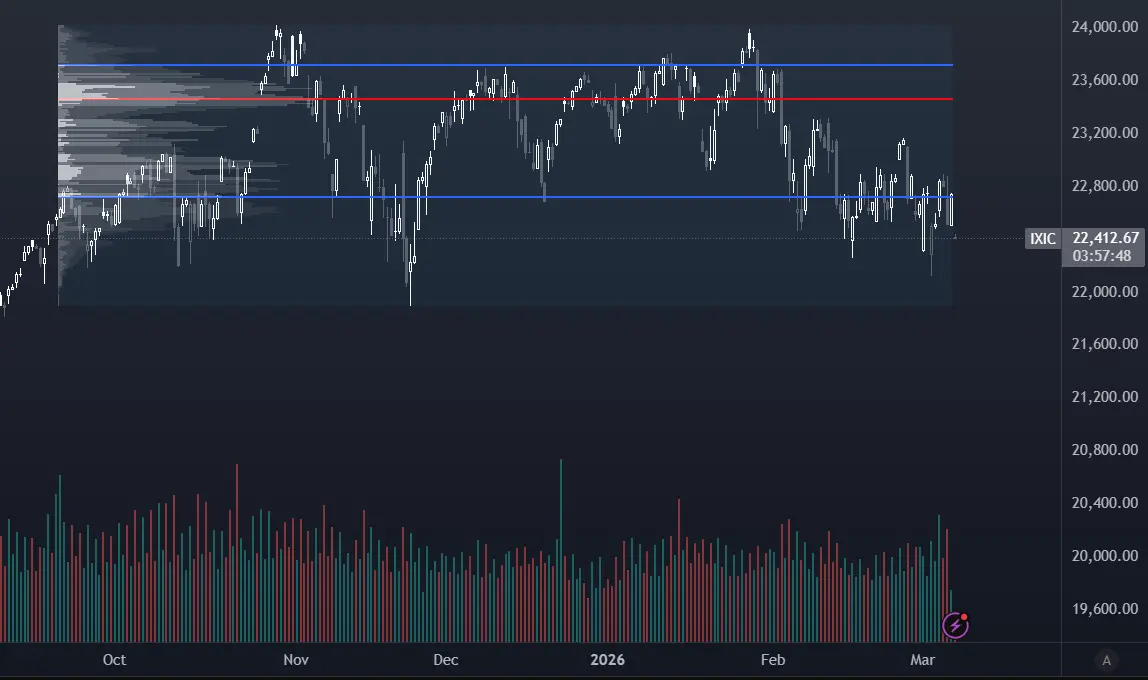Click the 24,000.00 price axis label
Image resolution: width=1148 pixels, height=680 pixels.
1105,27
